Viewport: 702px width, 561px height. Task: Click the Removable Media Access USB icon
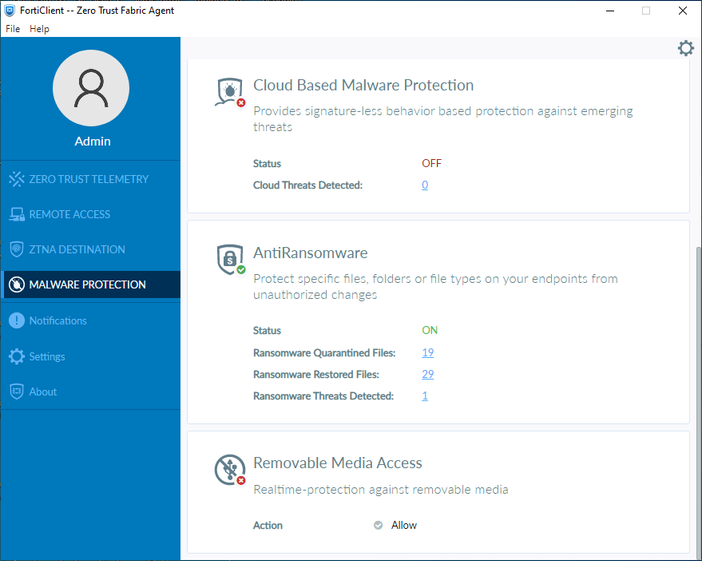coord(230,469)
